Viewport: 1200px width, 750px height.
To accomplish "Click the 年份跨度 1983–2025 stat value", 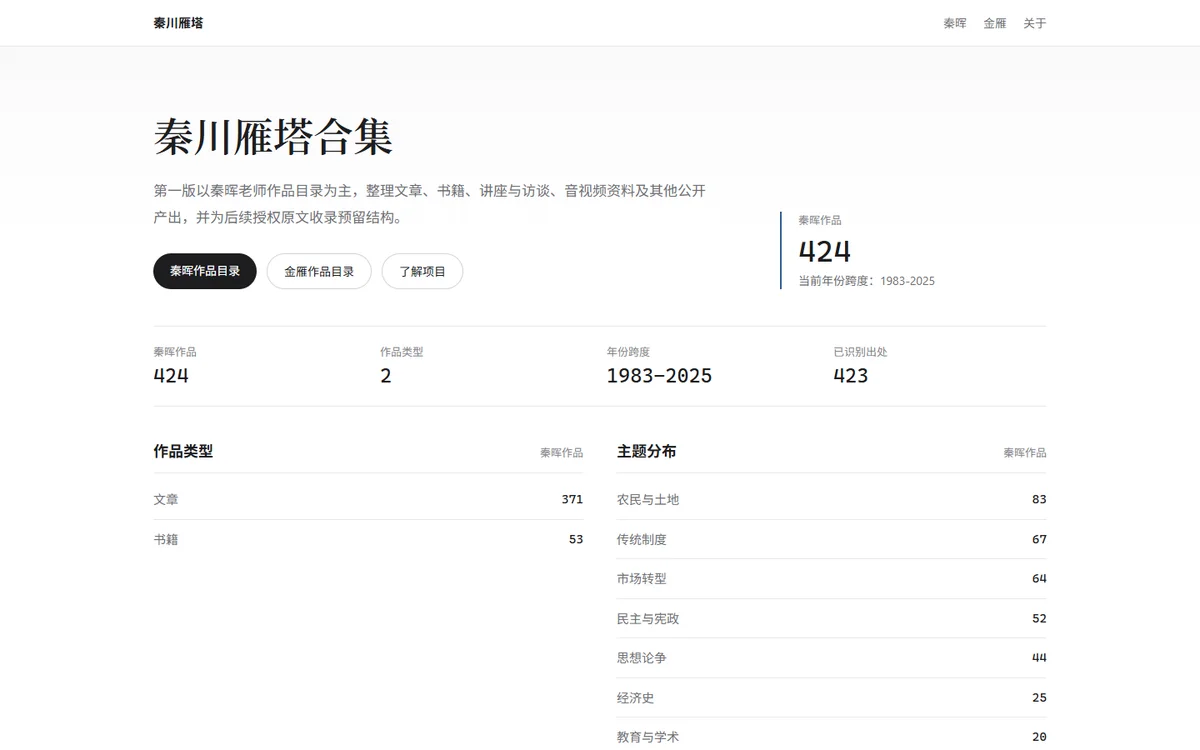I will 660,376.
